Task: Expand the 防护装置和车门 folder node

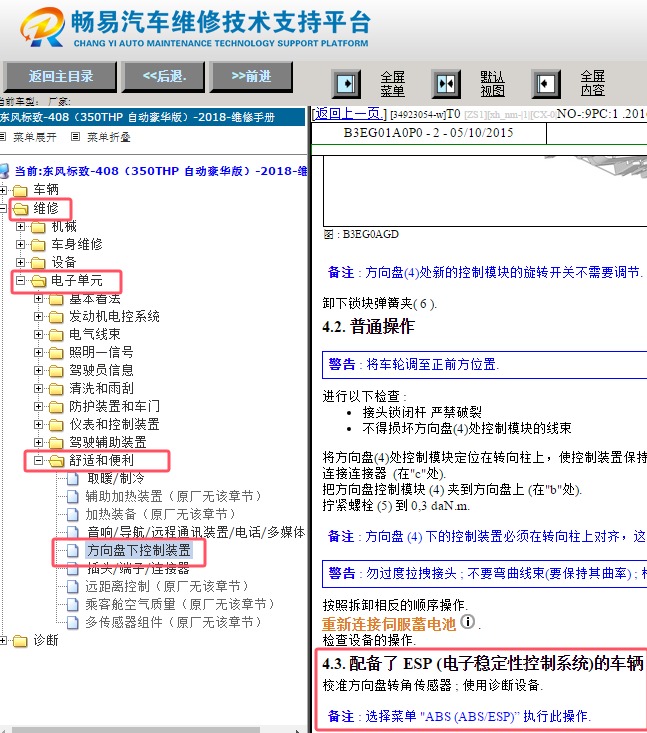Action: (38, 406)
